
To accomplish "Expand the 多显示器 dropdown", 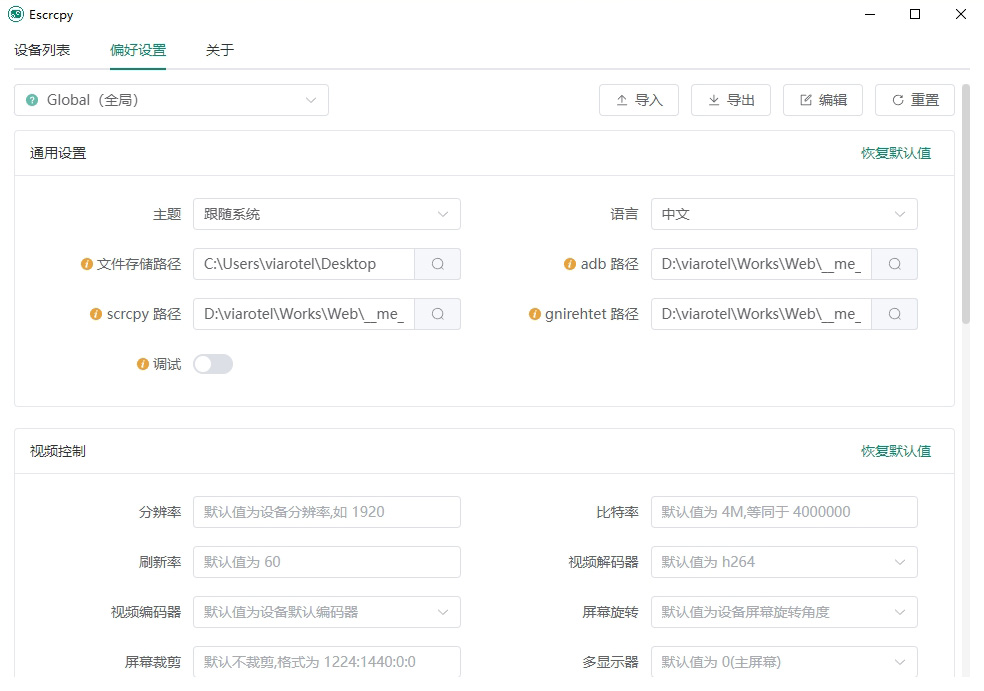I will point(784,662).
